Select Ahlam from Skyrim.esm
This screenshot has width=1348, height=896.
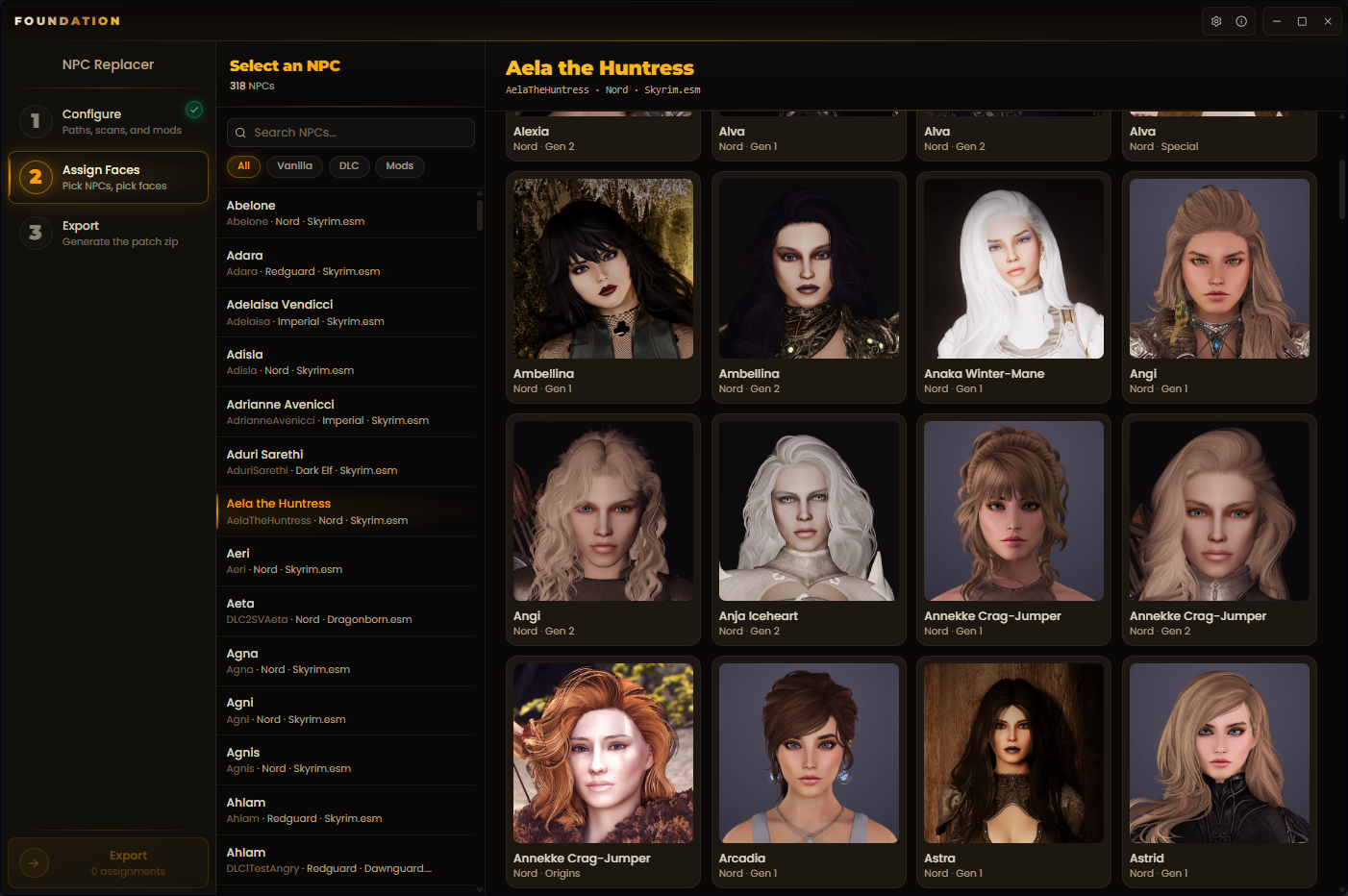[x=346, y=810]
